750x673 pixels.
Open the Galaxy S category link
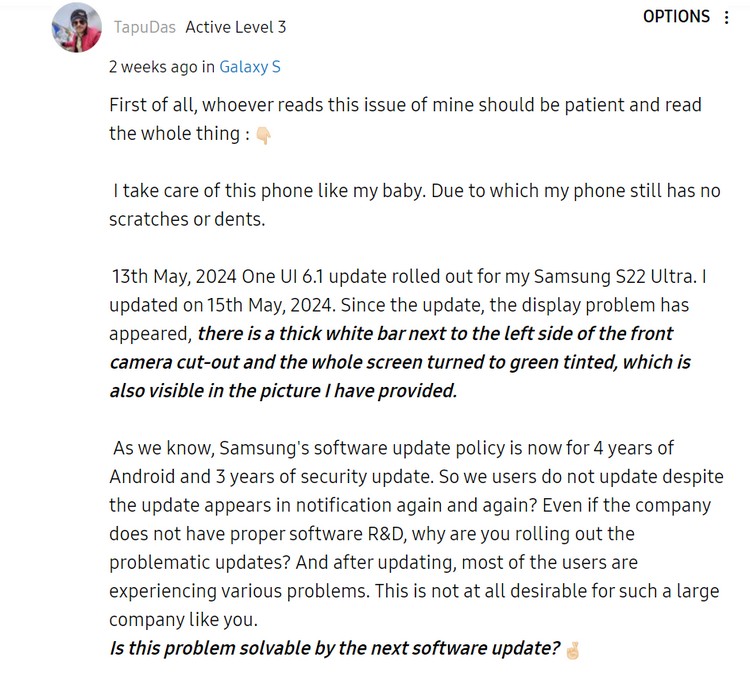coord(250,67)
